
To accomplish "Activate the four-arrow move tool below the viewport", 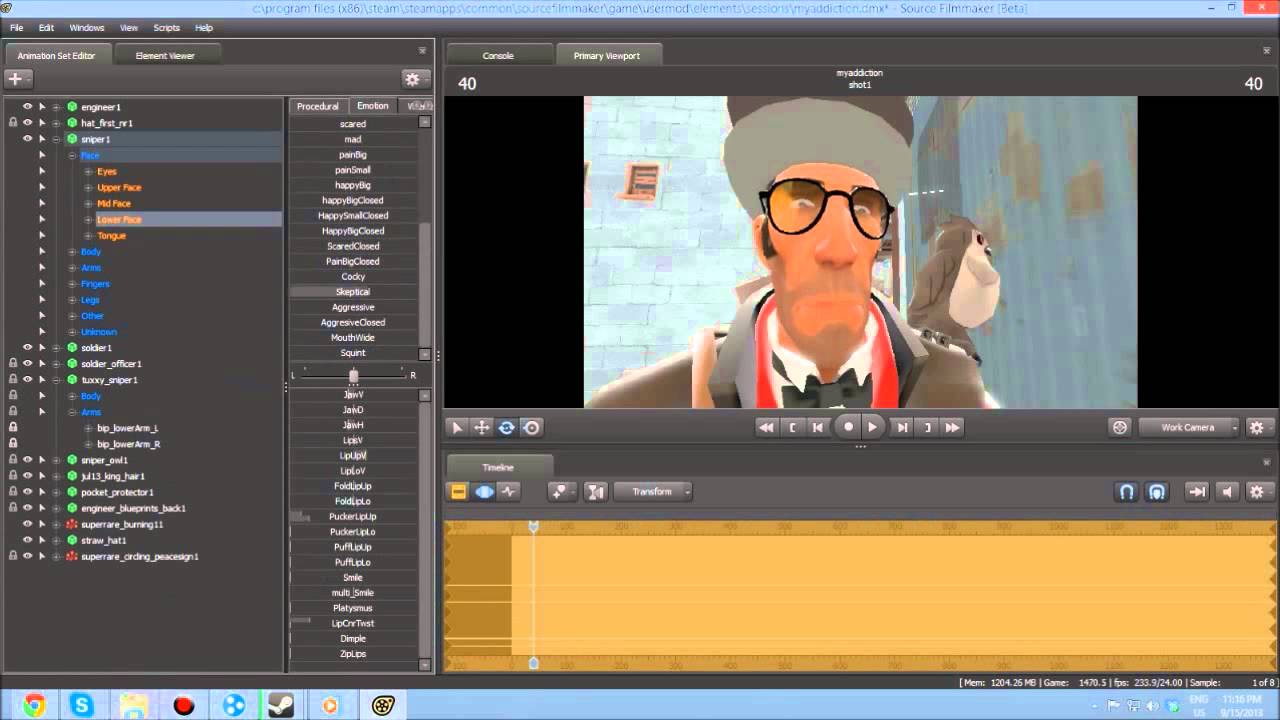I will click(482, 427).
